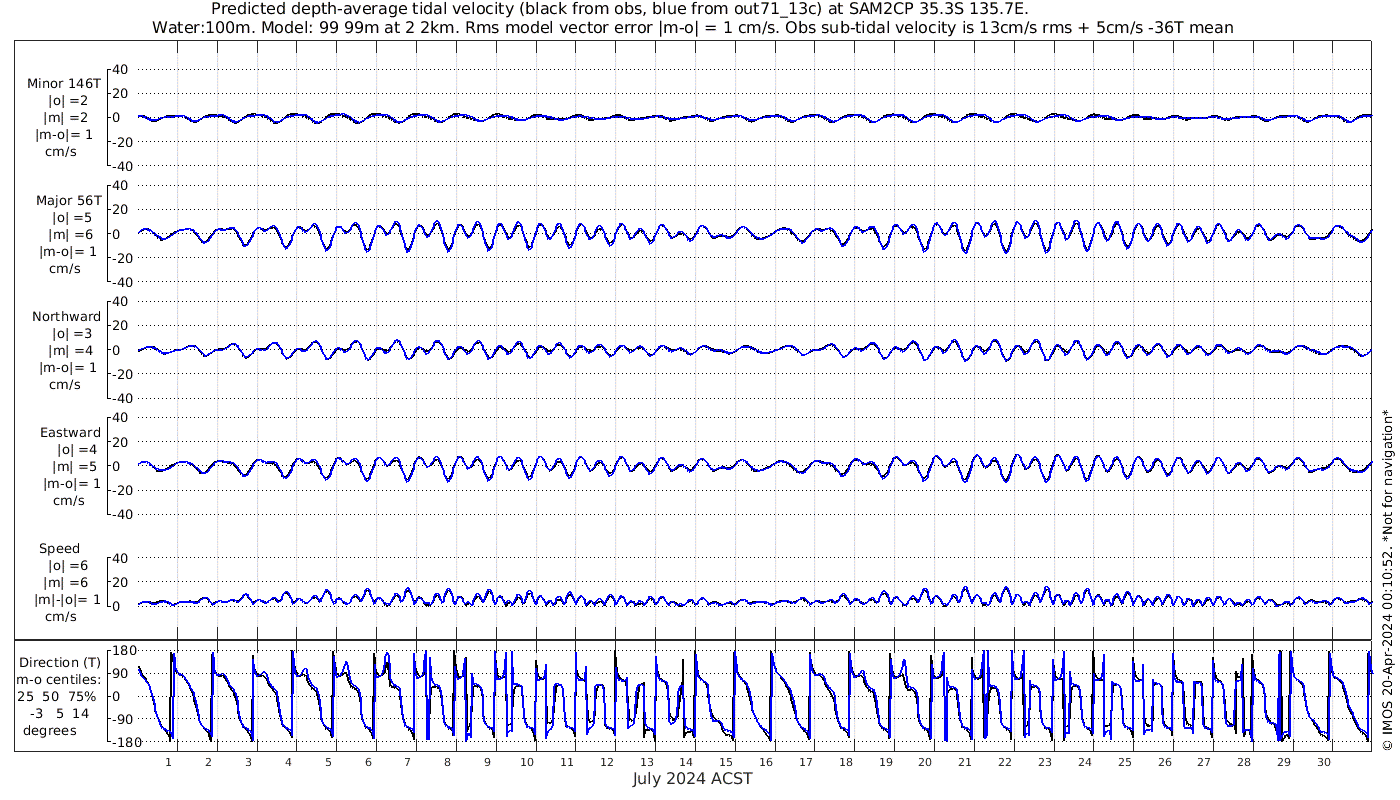Select the 40 tick of the Minor panel
Viewport: 1400px width, 800px height.
click(120, 69)
